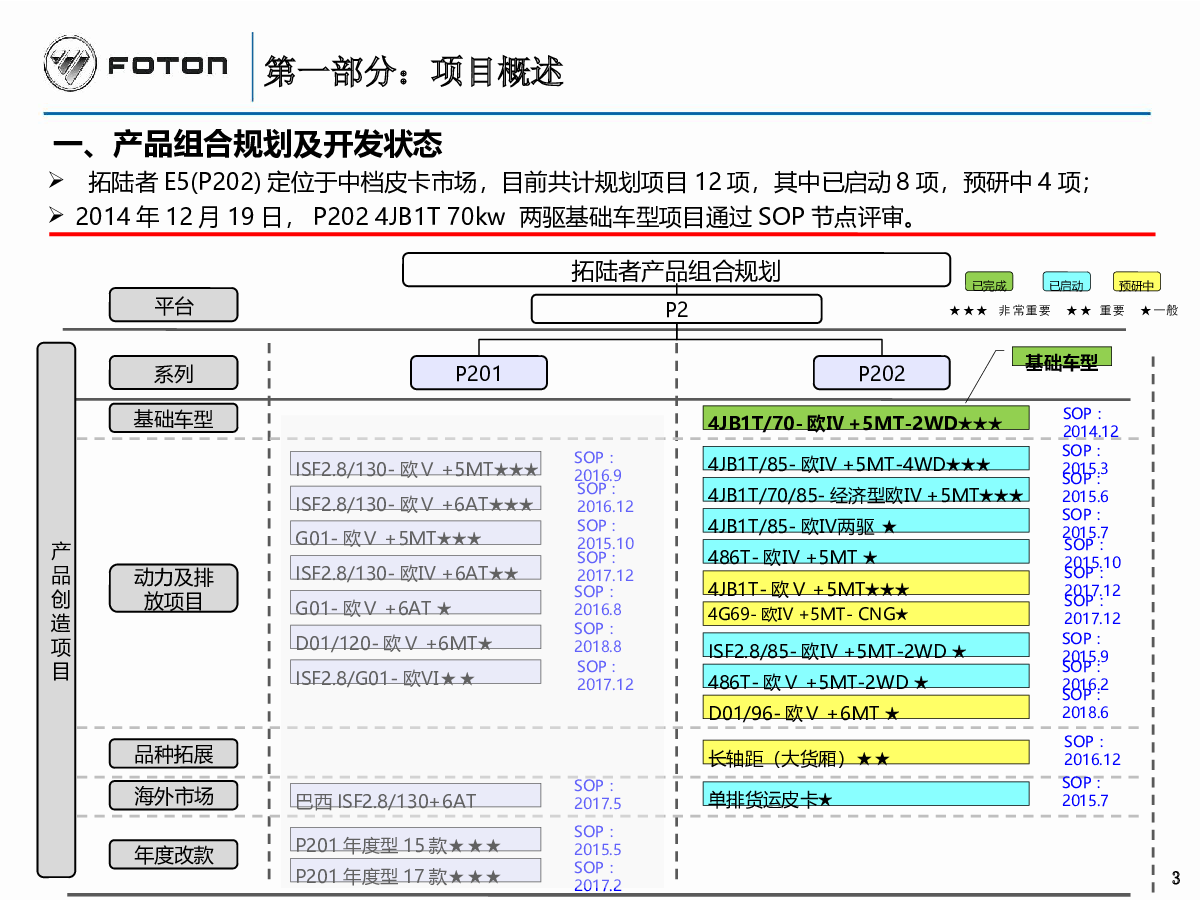Click item 巴西ISF2.8/130+6AT
Image resolution: width=1200 pixels, height=900 pixels.
416,797
